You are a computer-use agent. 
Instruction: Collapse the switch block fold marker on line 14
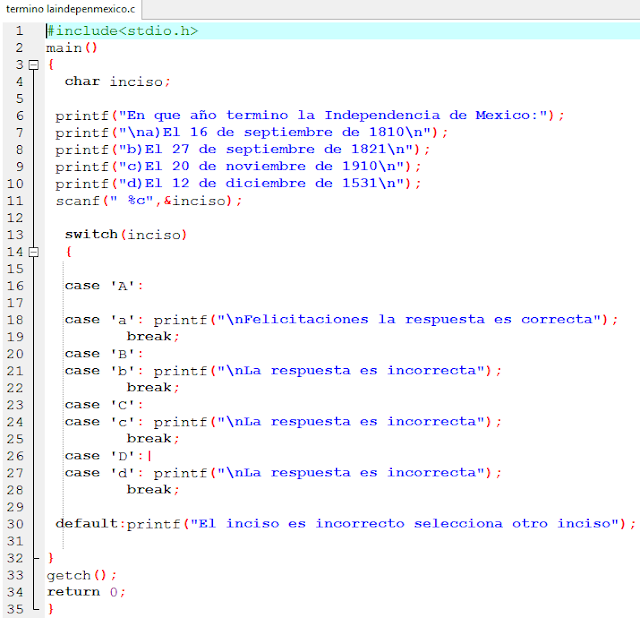point(34,252)
